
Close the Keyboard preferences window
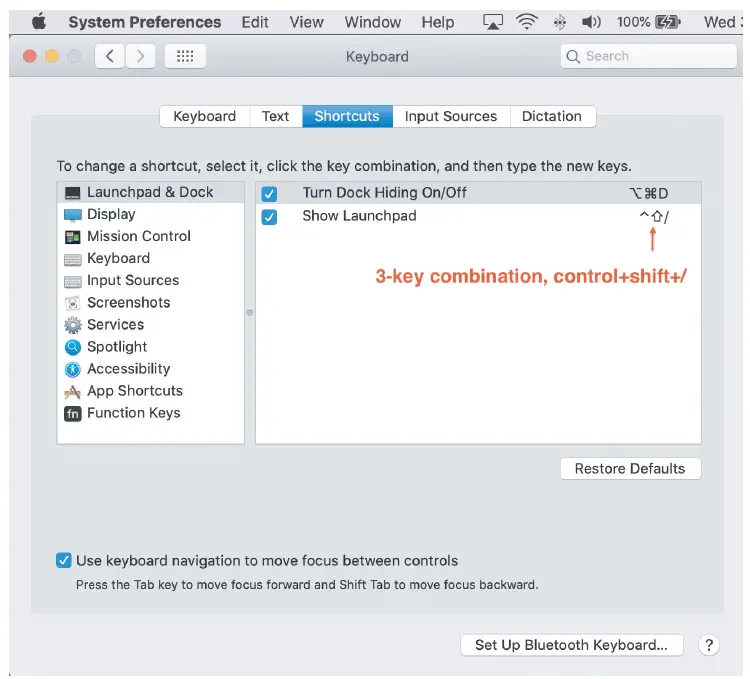click(x=30, y=56)
